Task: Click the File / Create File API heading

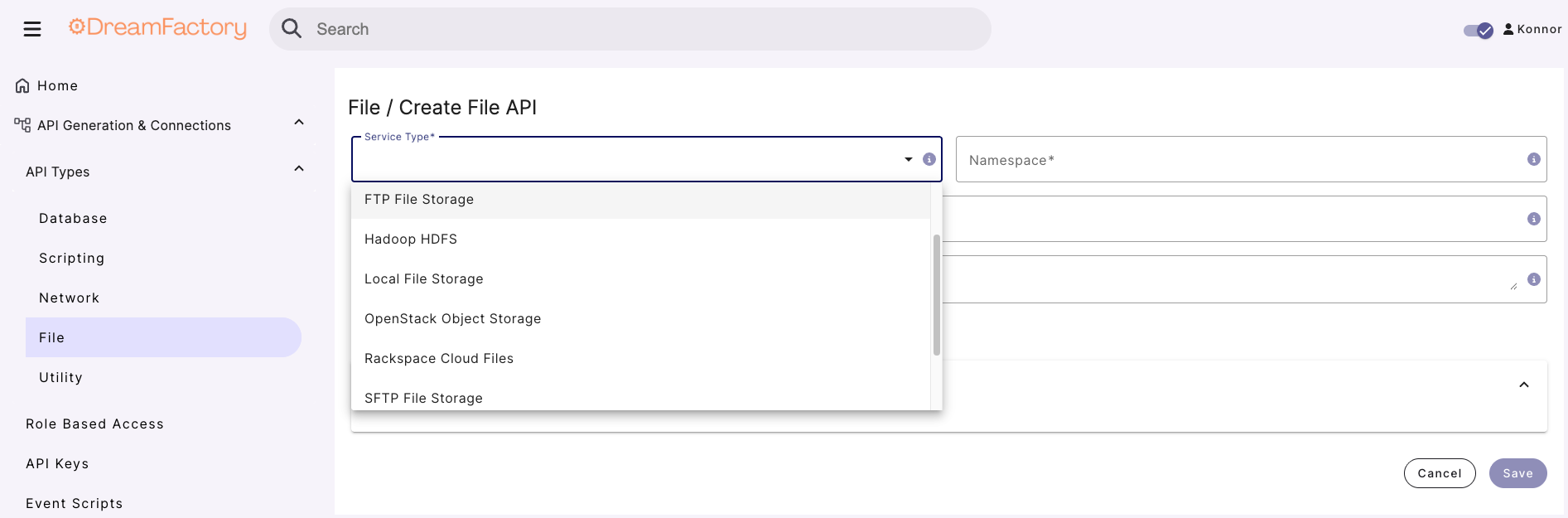Action: coord(442,108)
